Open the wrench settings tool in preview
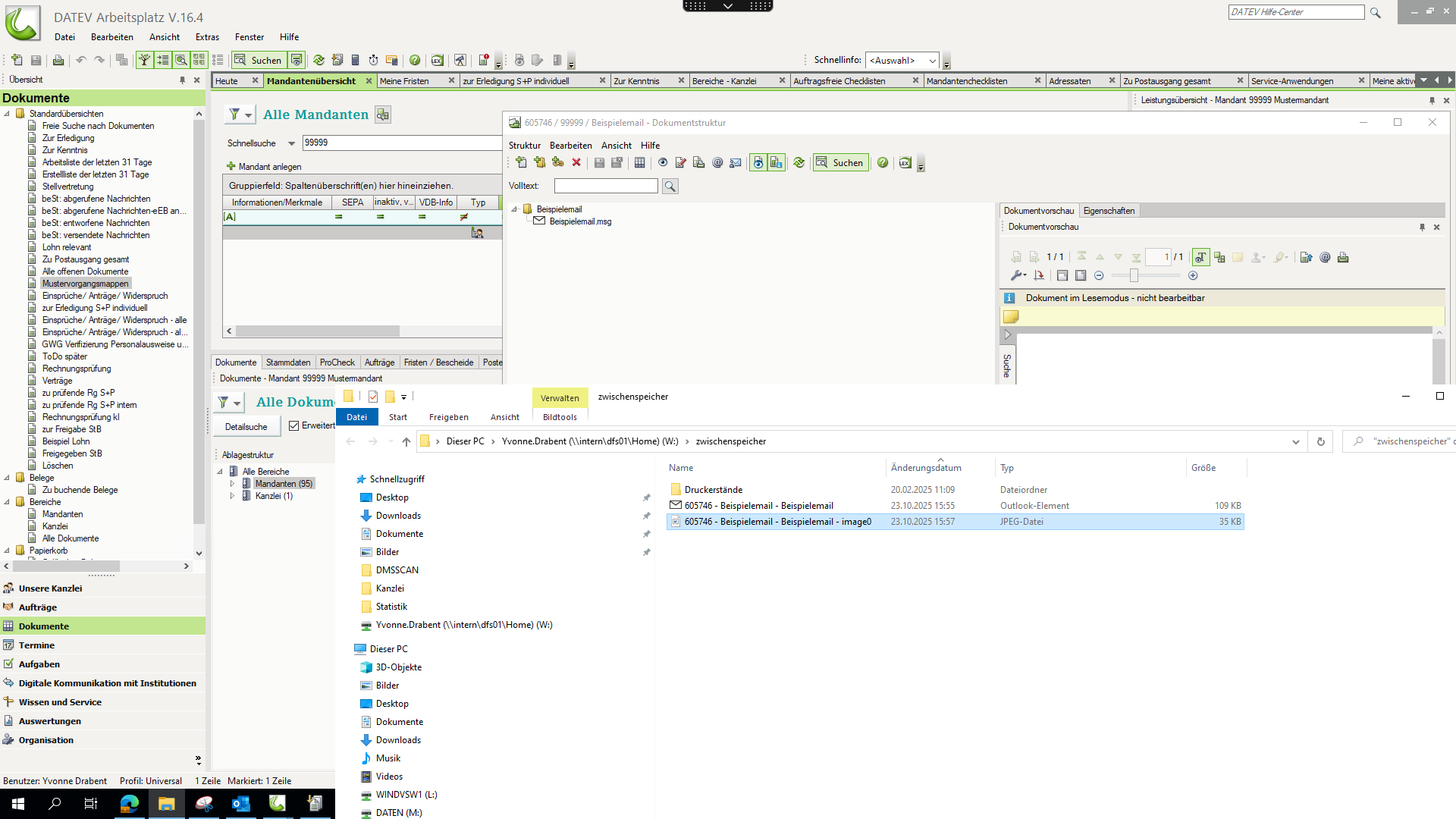The image size is (1456, 819). point(1017,276)
